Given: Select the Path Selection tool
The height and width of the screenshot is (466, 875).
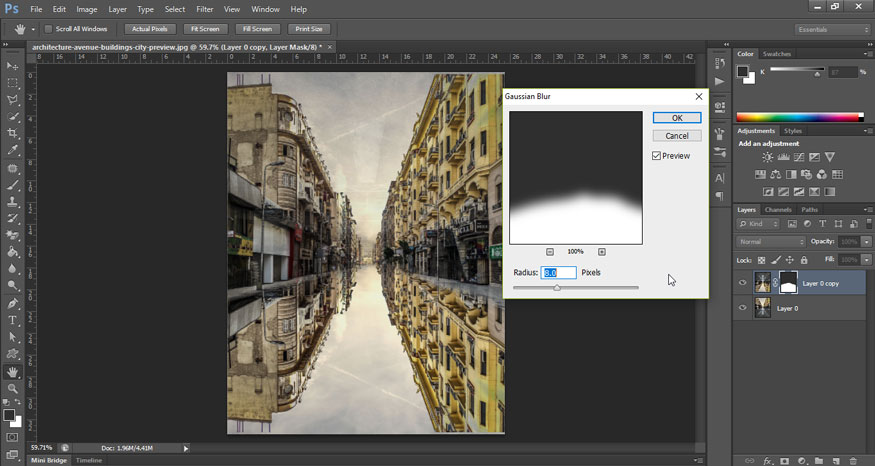Looking at the screenshot, I should click(12, 337).
